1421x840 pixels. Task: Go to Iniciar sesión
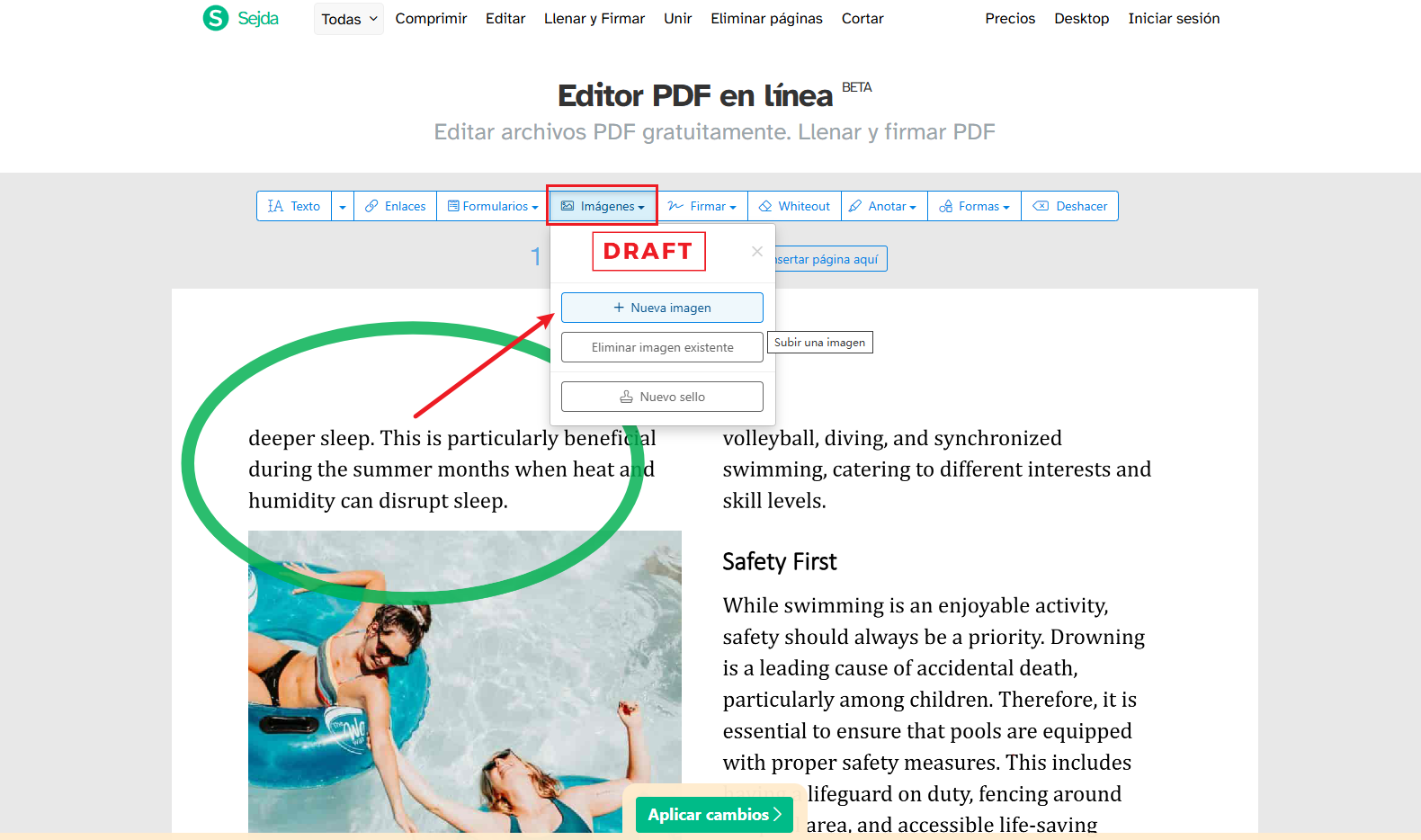tap(1174, 18)
